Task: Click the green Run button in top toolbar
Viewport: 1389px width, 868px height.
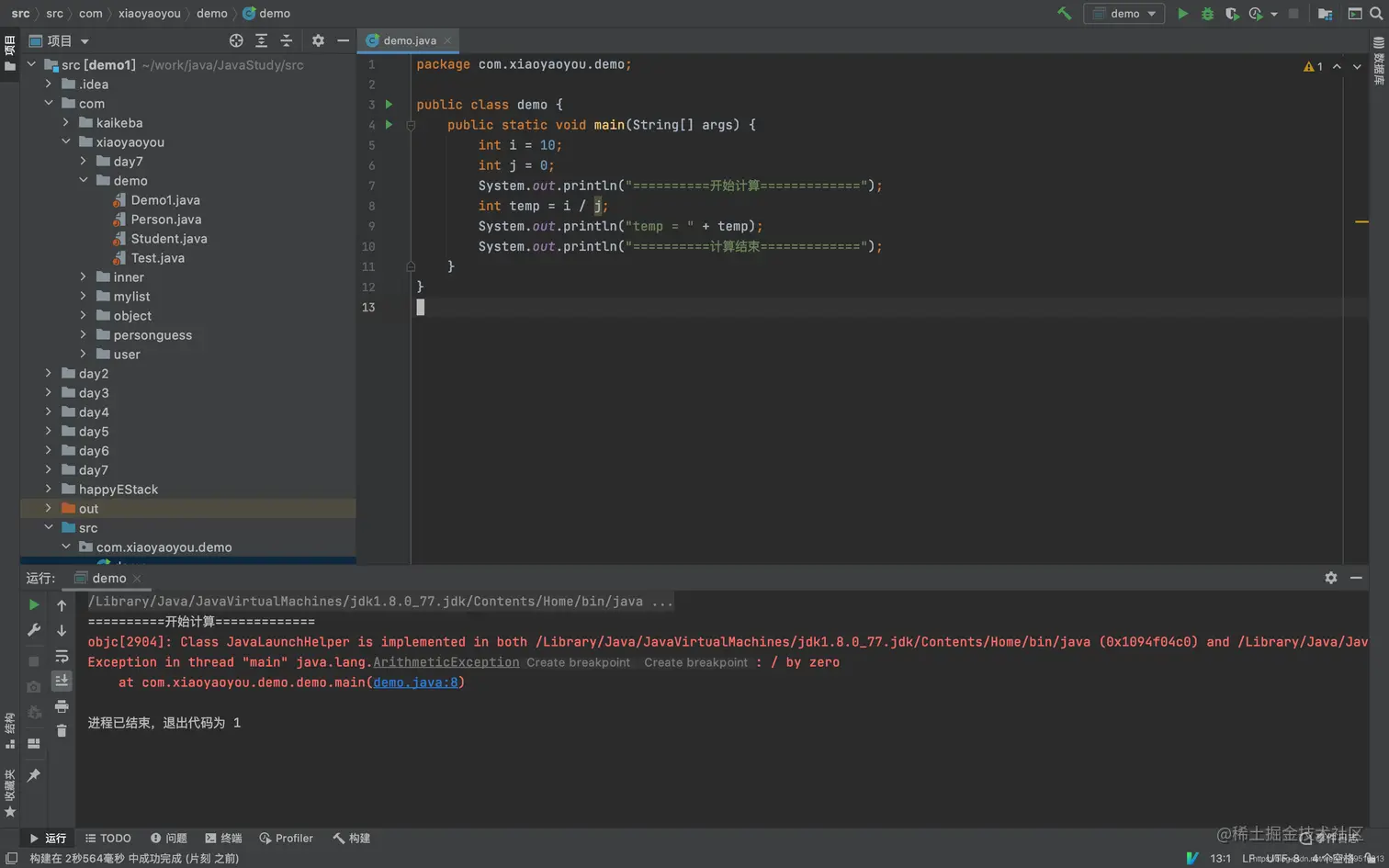Action: click(x=1182, y=14)
